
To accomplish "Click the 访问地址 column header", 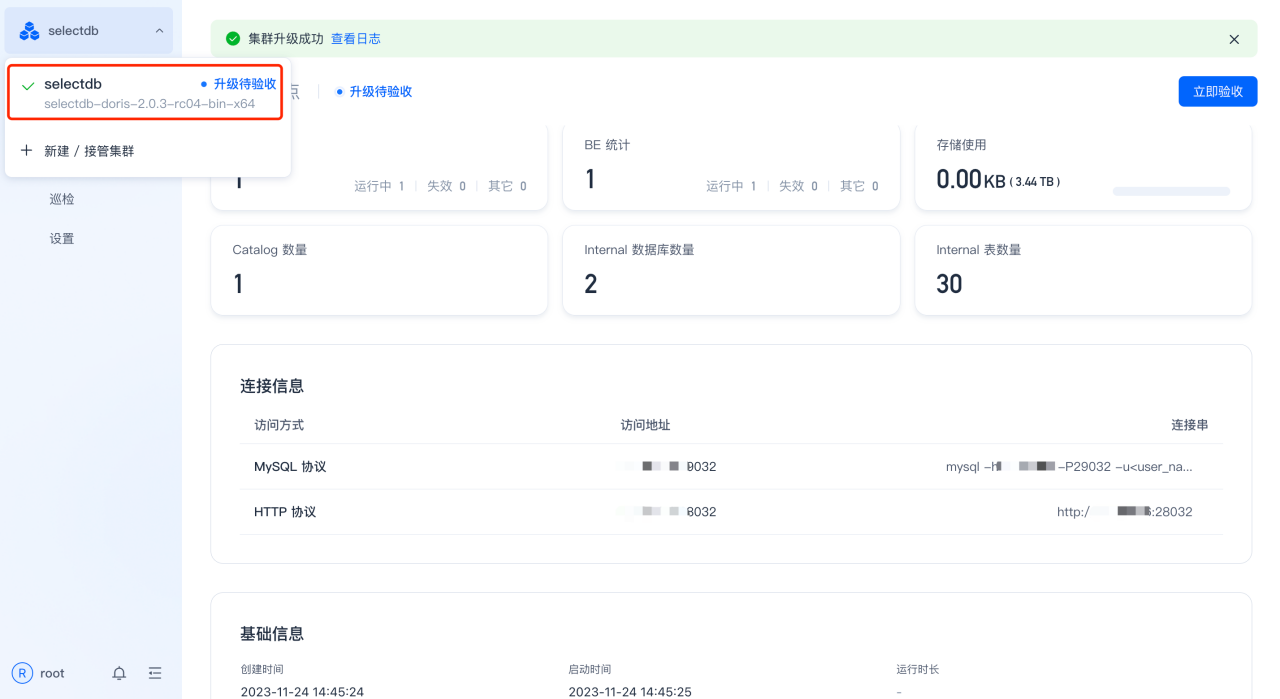I will coord(646,425).
